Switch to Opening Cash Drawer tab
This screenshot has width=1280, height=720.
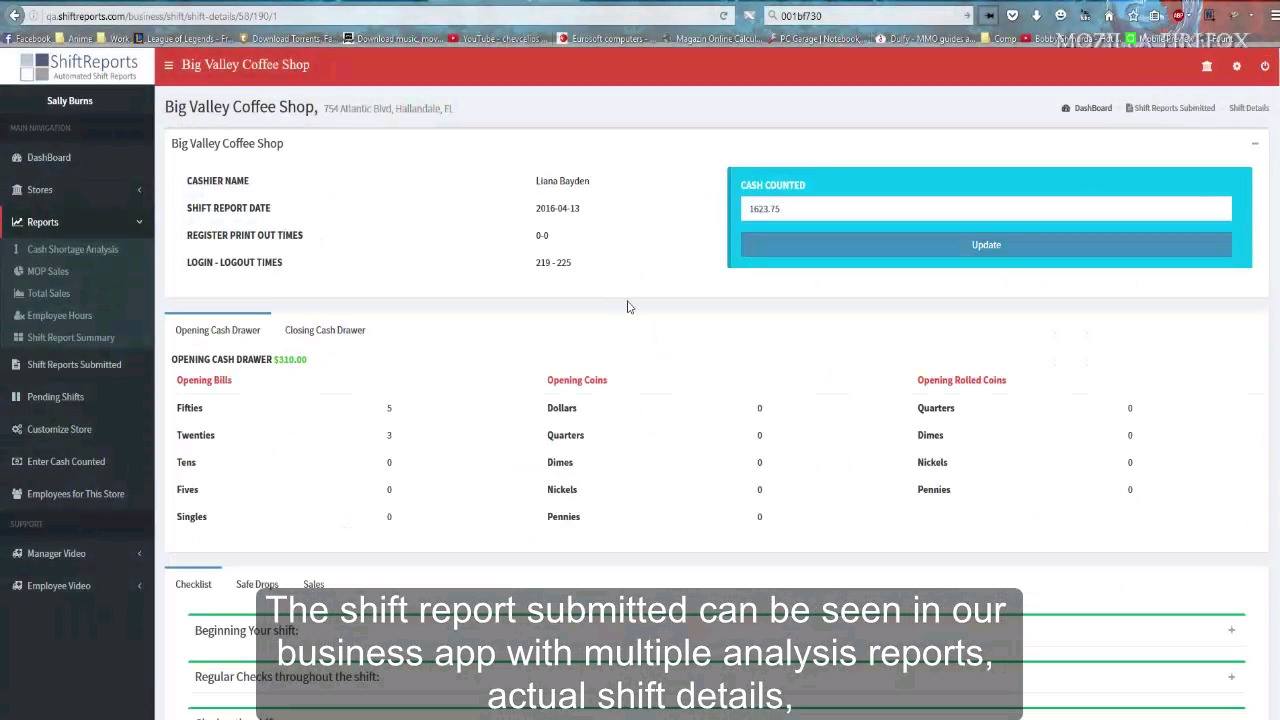point(217,330)
